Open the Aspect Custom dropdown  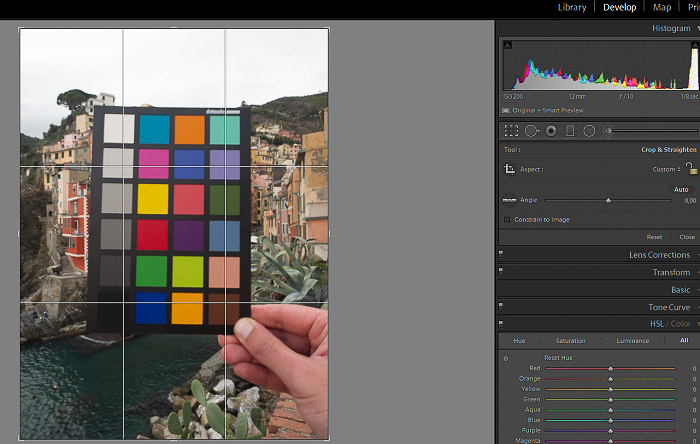click(x=666, y=169)
